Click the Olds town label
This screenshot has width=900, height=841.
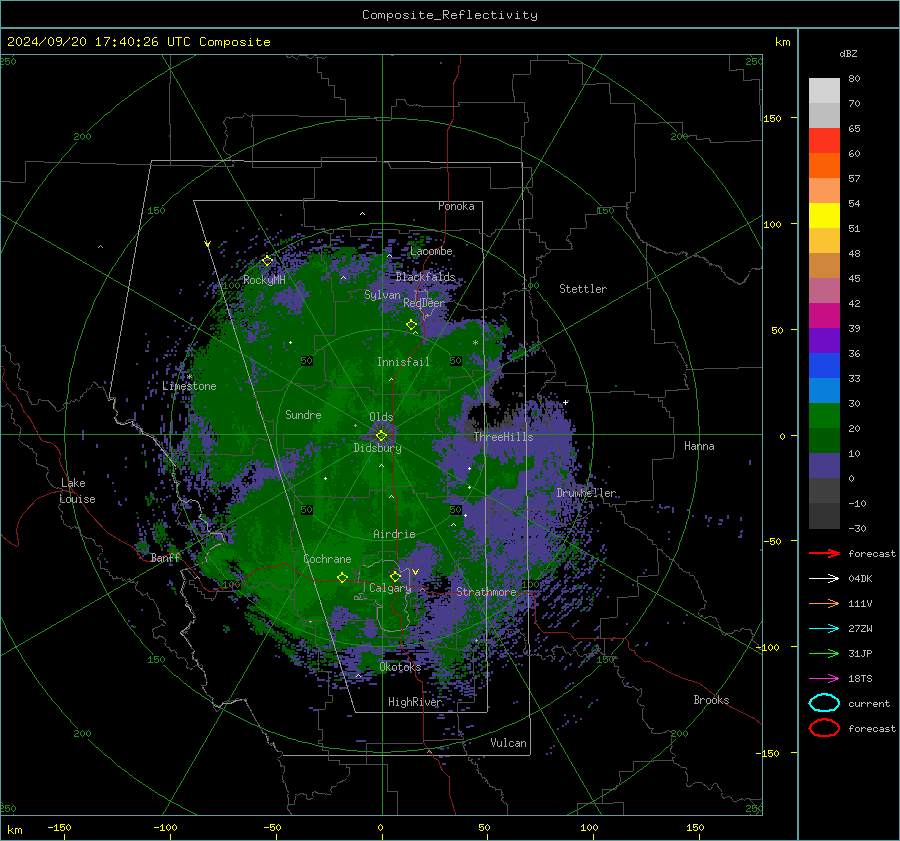coord(381,417)
